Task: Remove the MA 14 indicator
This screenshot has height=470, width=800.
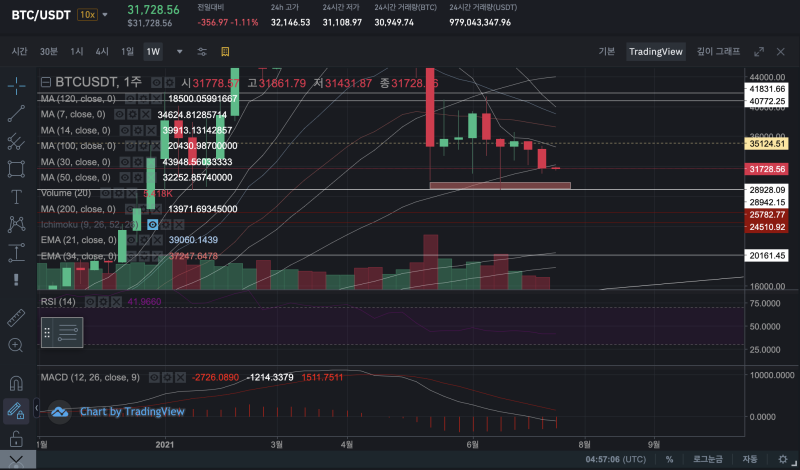Action: 151,130
